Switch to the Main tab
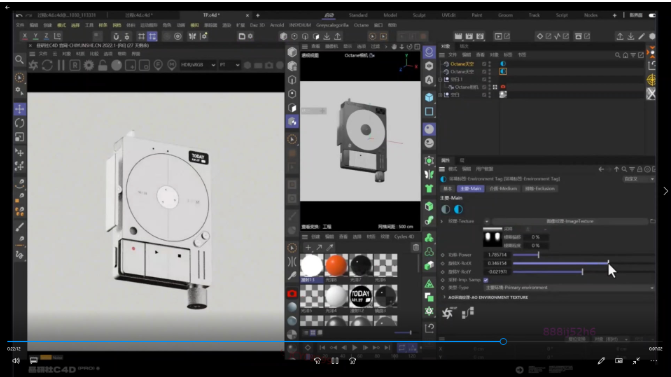Image resolution: width=671 pixels, height=377 pixels. coord(470,188)
